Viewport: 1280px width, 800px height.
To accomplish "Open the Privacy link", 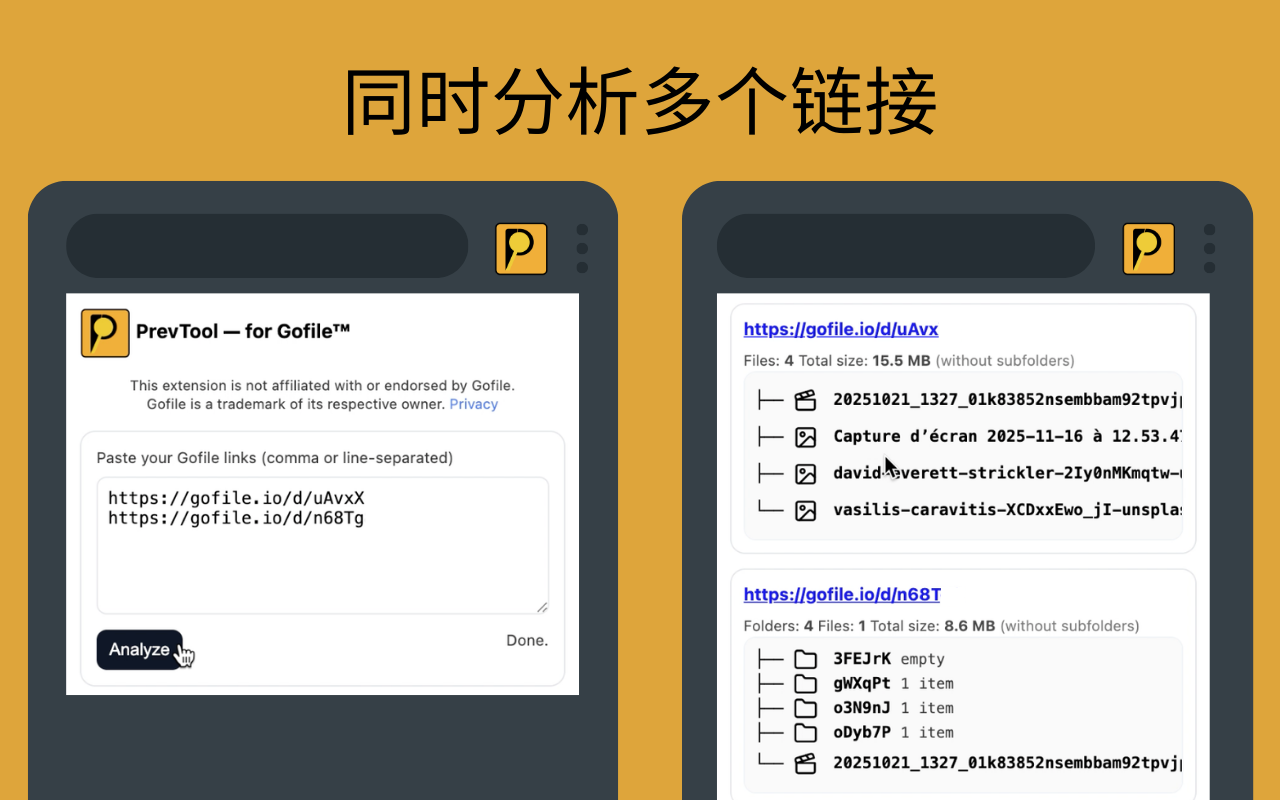I will tap(473, 404).
